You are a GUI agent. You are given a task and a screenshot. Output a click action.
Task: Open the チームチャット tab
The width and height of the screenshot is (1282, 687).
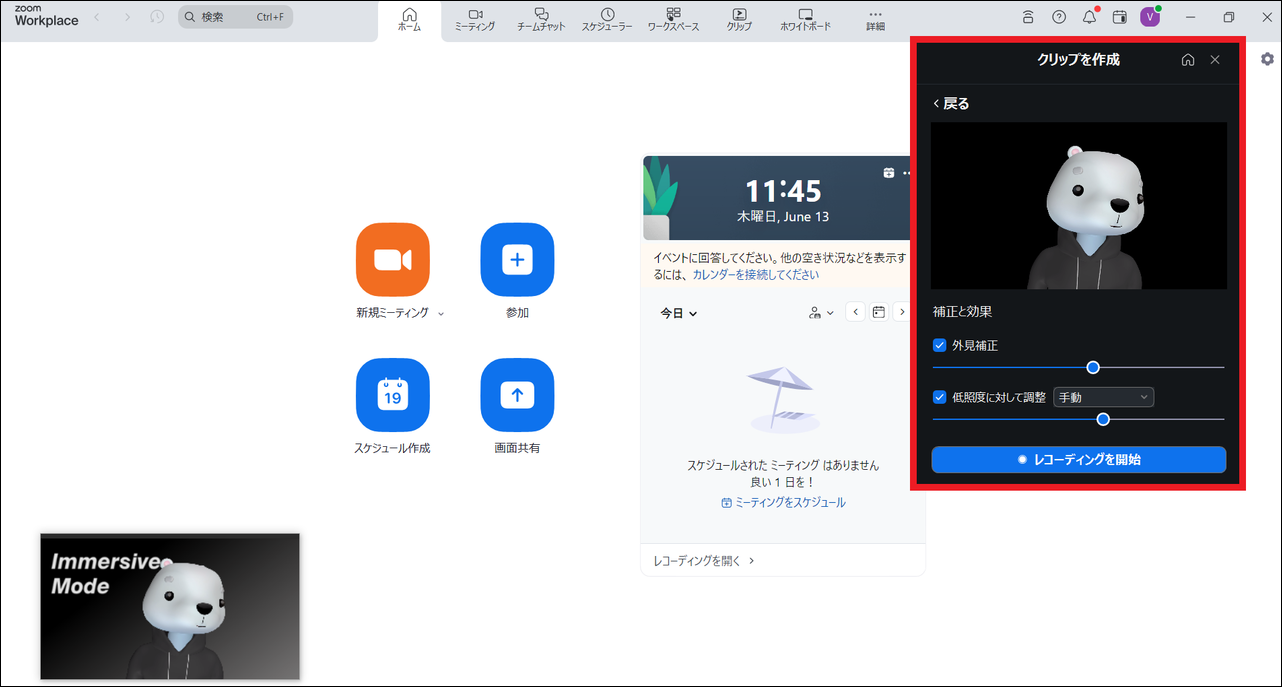(x=541, y=20)
